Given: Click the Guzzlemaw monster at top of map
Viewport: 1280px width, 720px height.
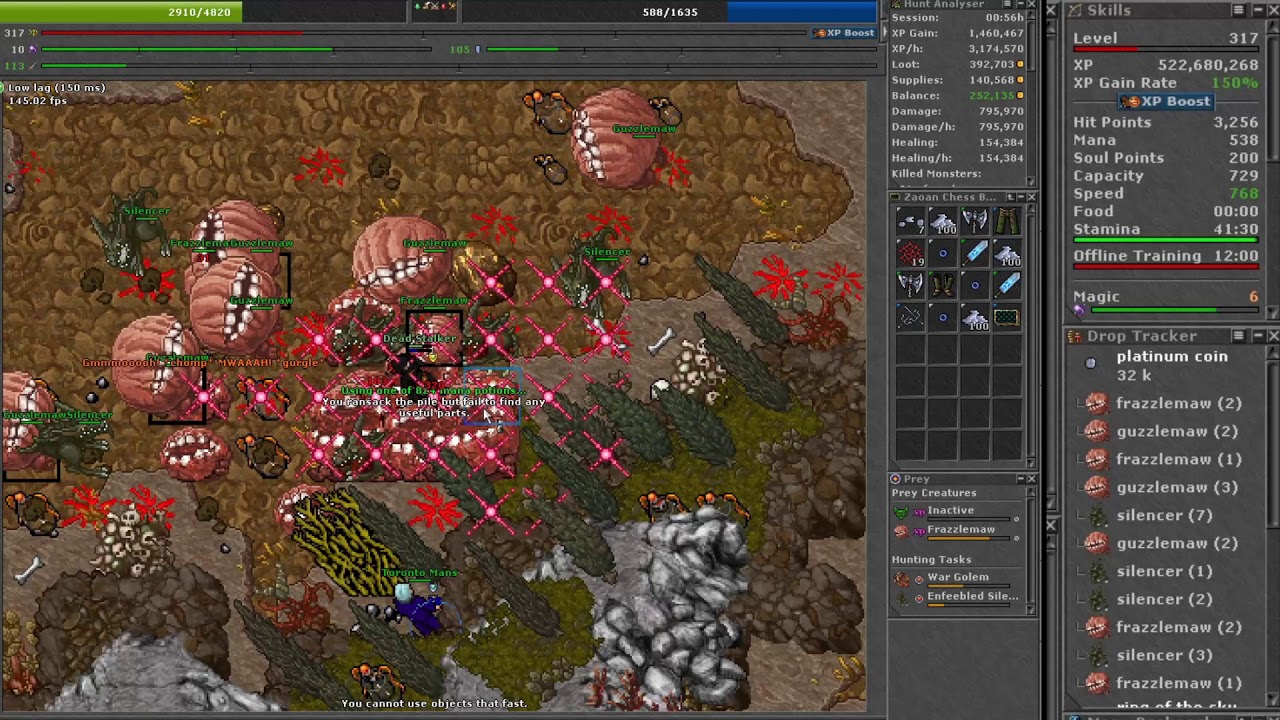Looking at the screenshot, I should coord(614,140).
